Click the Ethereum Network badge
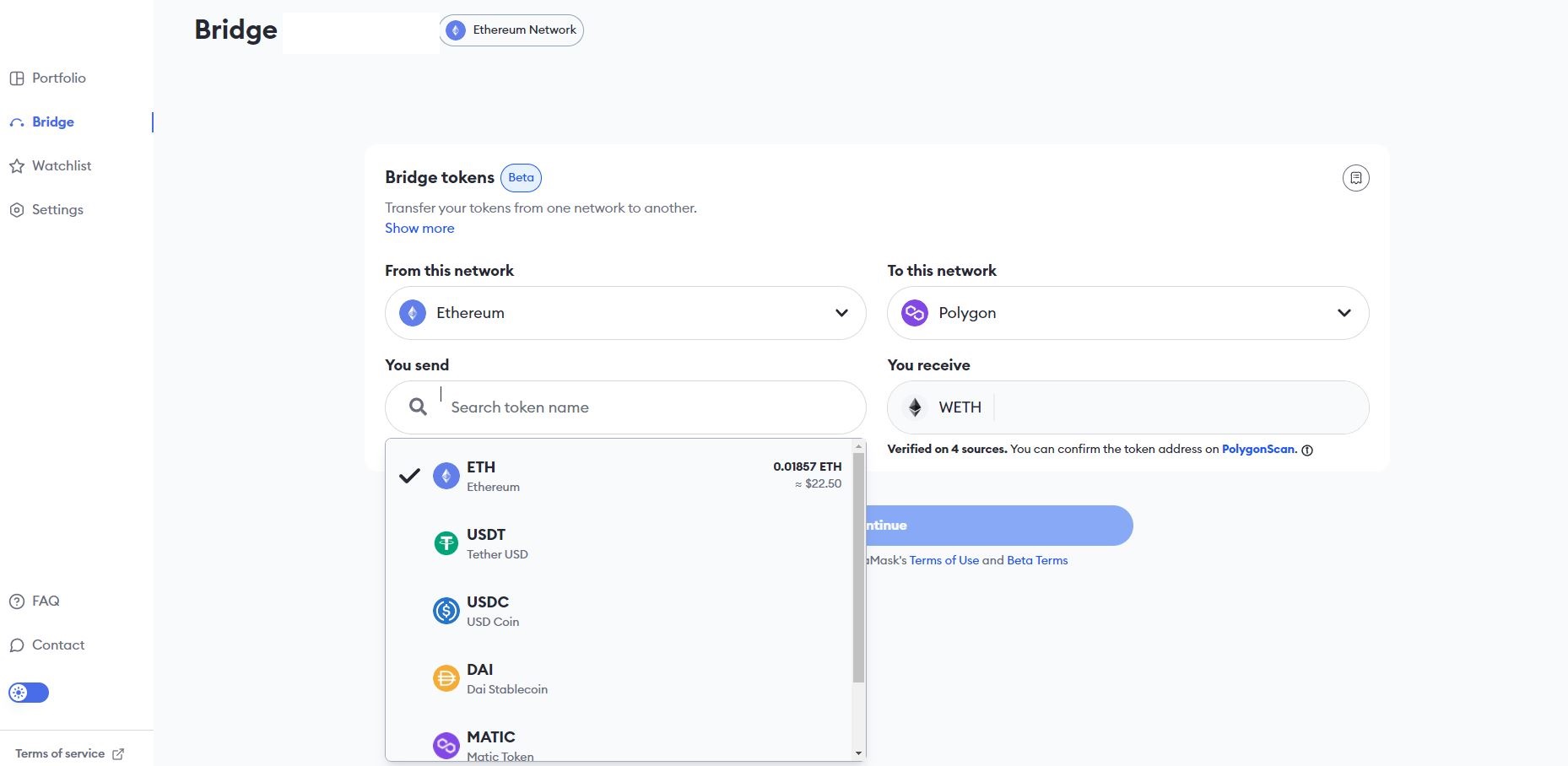The width and height of the screenshot is (1568, 766). [511, 30]
